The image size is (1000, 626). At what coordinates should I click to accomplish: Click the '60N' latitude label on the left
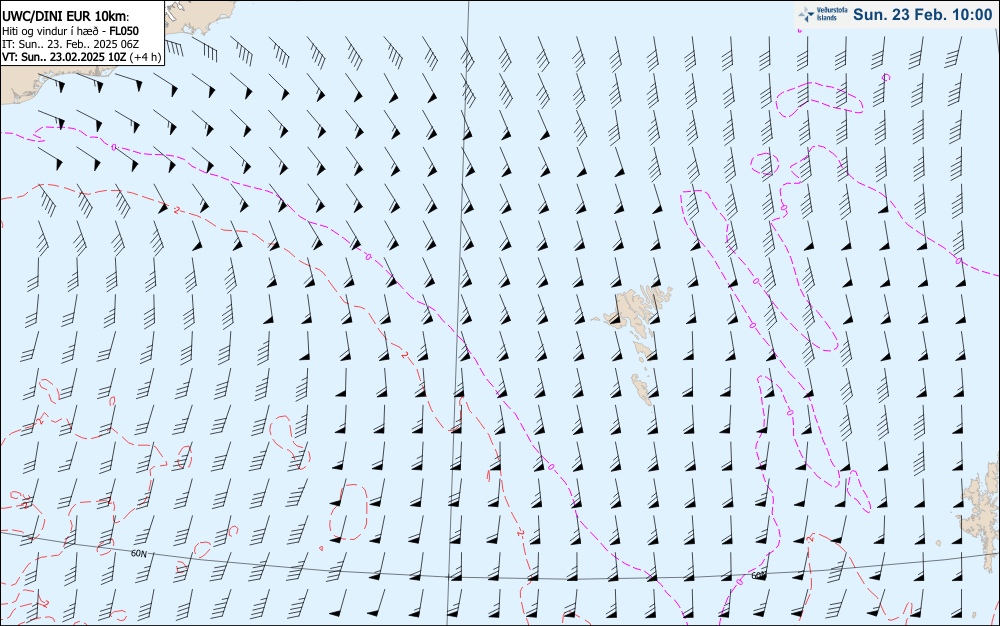tap(138, 553)
